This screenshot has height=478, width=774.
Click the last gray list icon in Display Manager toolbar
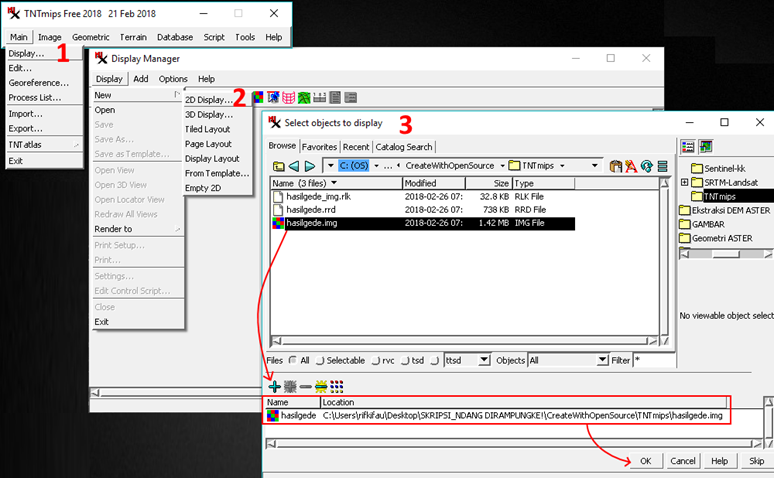point(350,97)
